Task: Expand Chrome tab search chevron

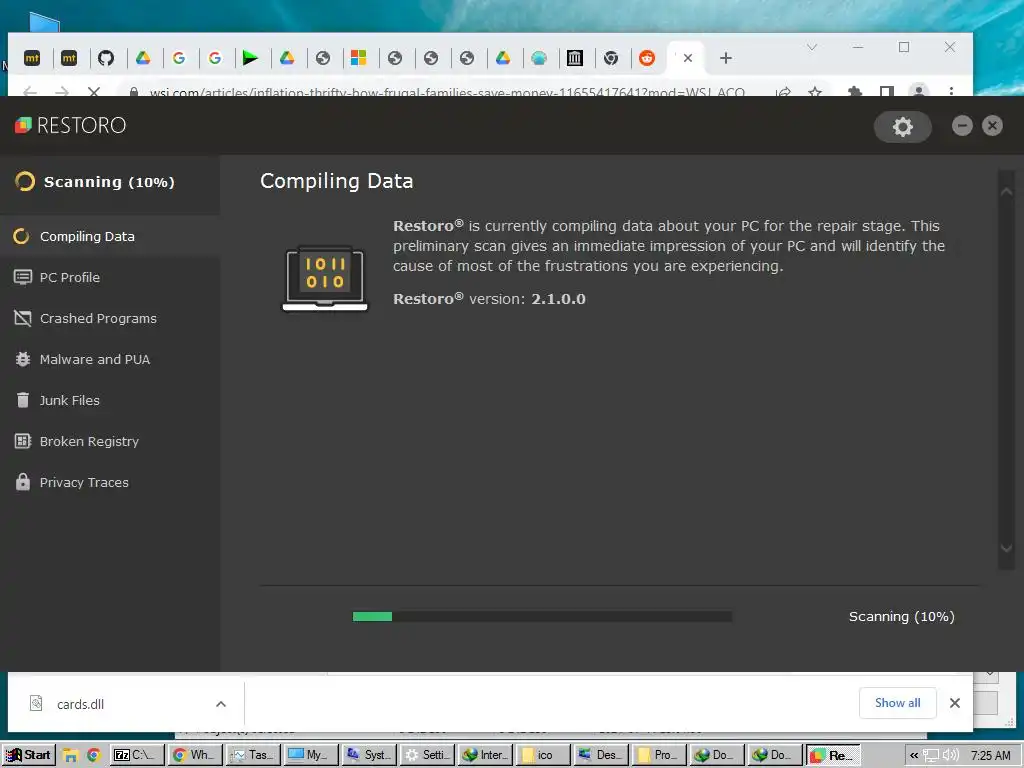Action: [812, 47]
